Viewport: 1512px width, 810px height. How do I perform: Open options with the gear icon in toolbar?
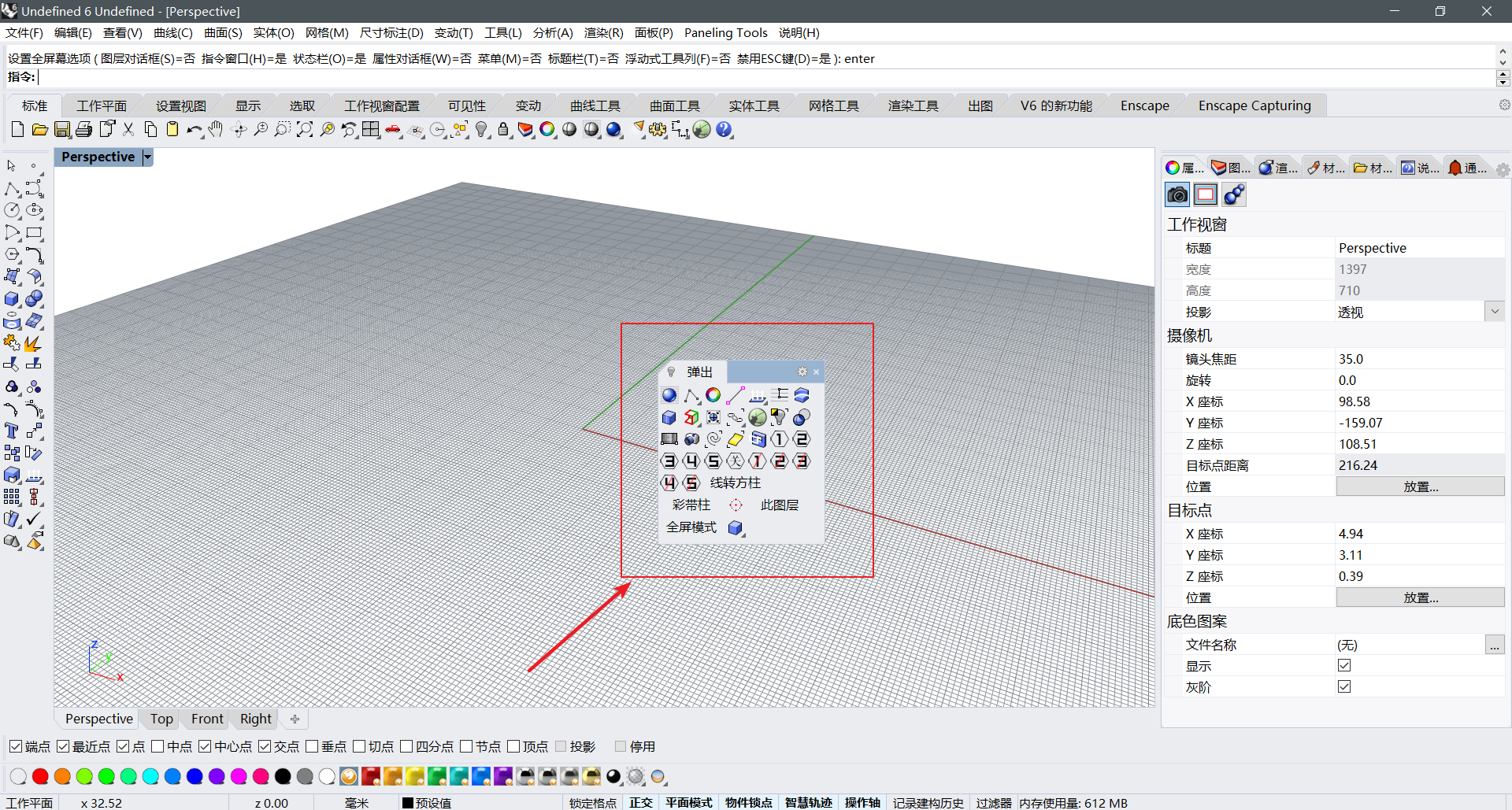(658, 130)
